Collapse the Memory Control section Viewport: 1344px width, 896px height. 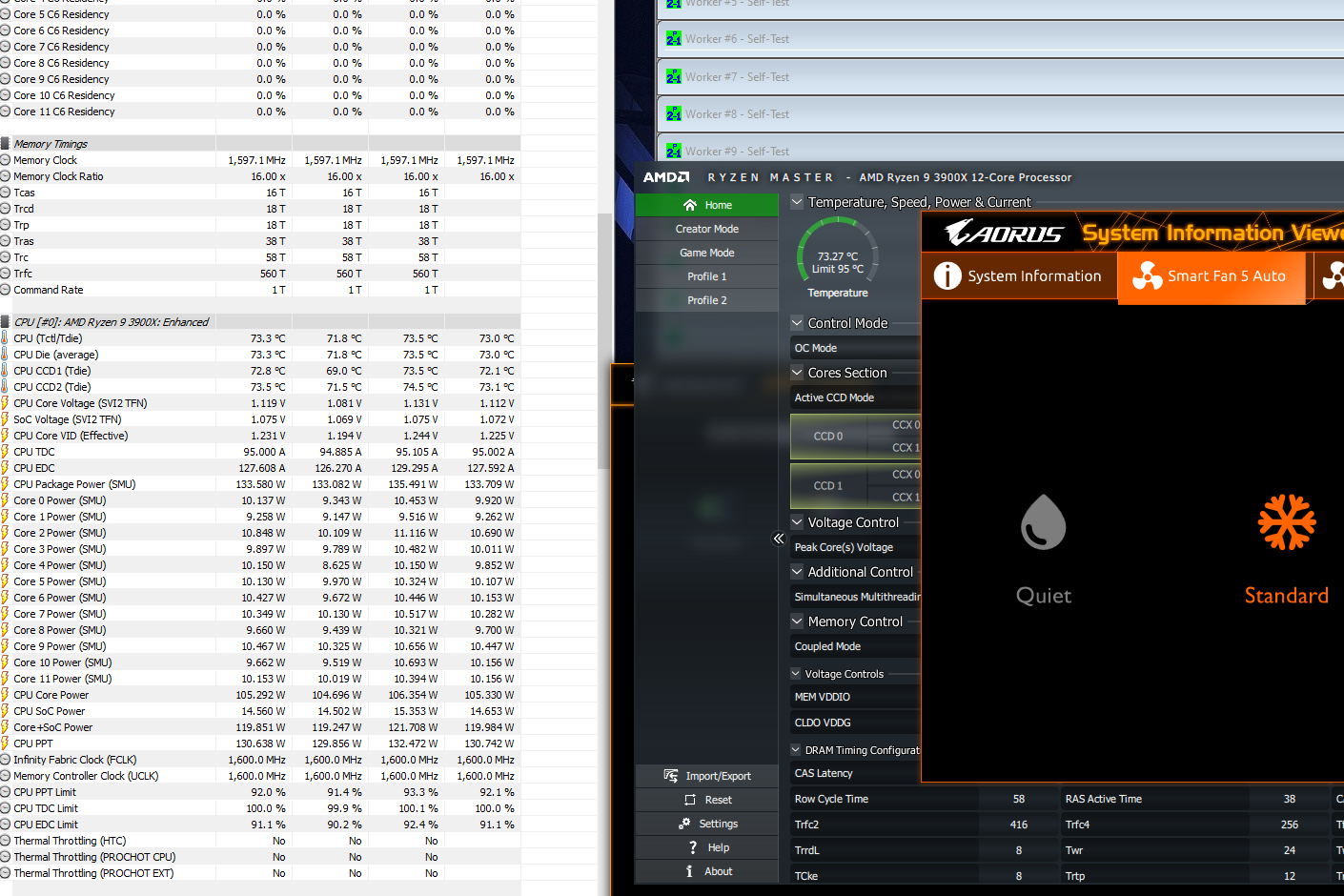pyautogui.click(x=798, y=621)
